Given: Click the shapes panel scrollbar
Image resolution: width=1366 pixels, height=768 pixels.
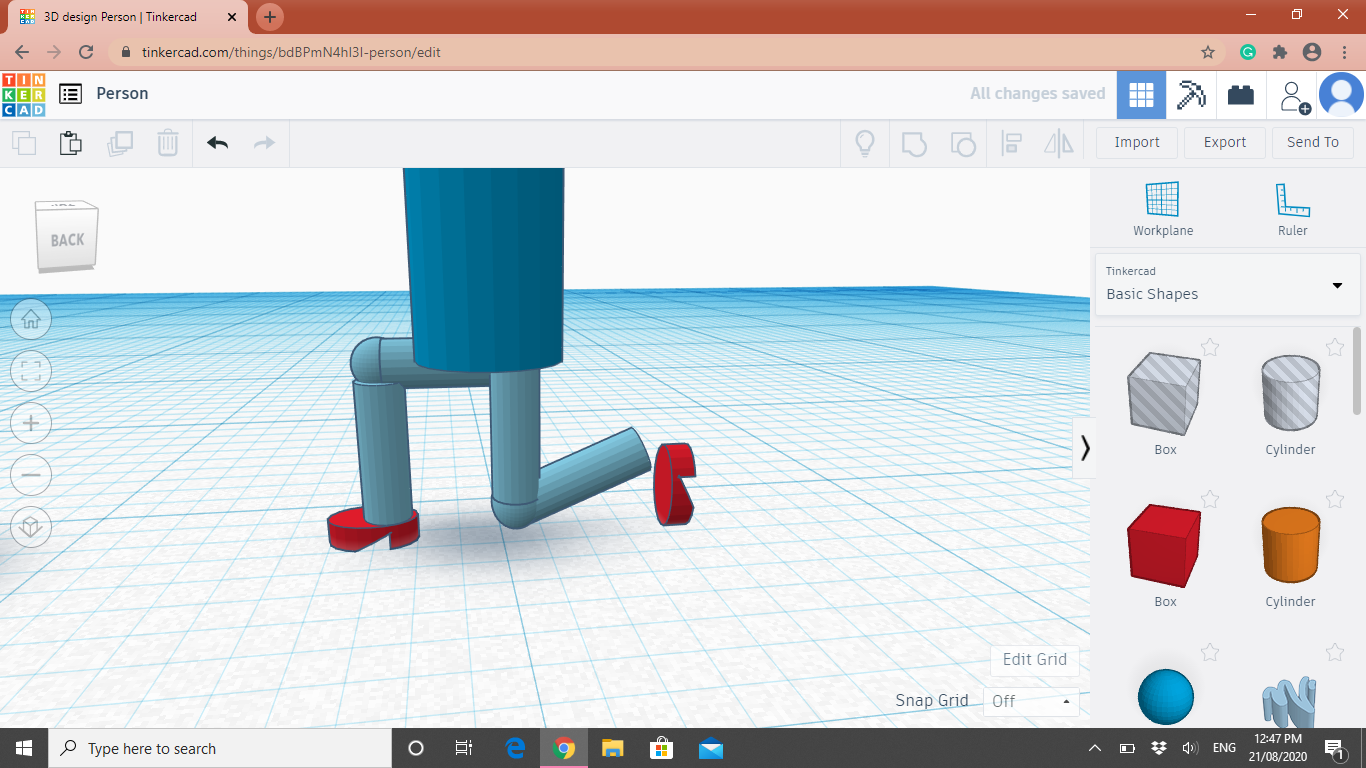Looking at the screenshot, I should pos(1357,370).
